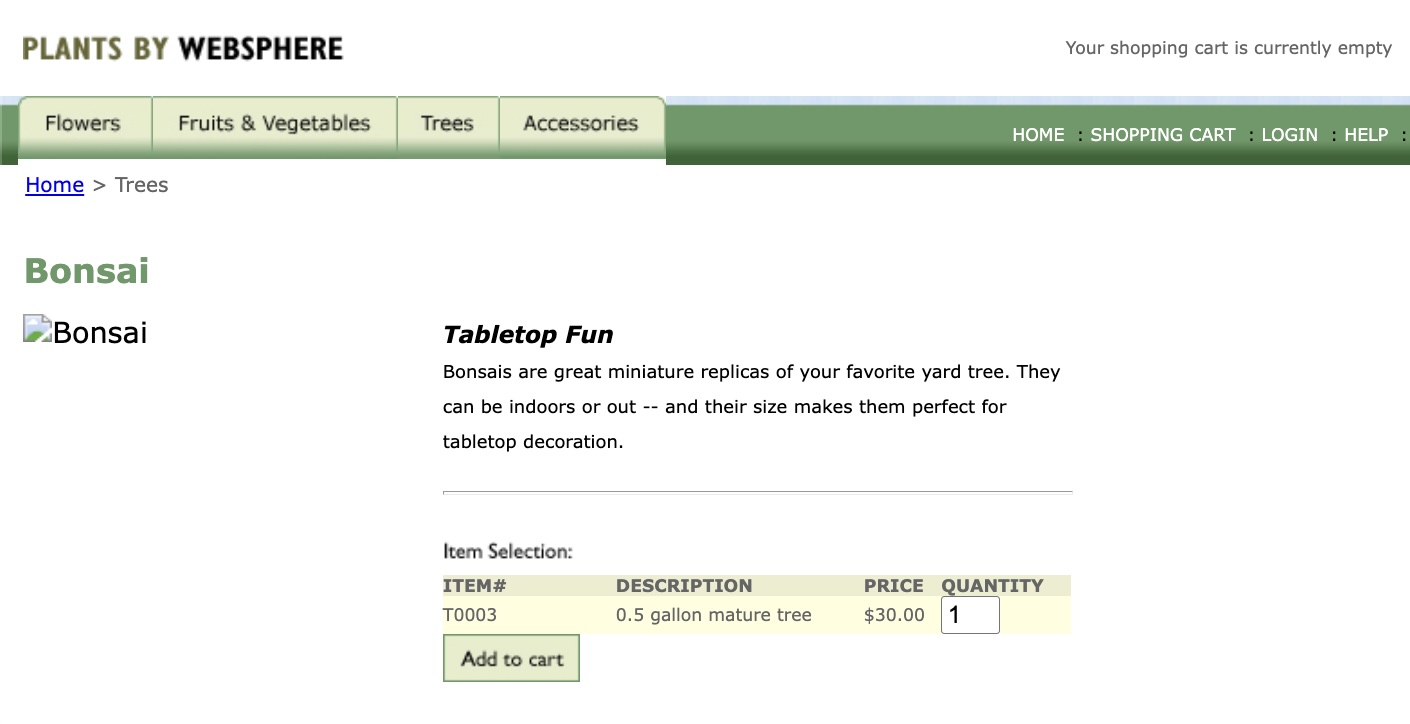The height and width of the screenshot is (724, 1410).
Task: Click the broken Bonsai product image
Action: tap(85, 332)
